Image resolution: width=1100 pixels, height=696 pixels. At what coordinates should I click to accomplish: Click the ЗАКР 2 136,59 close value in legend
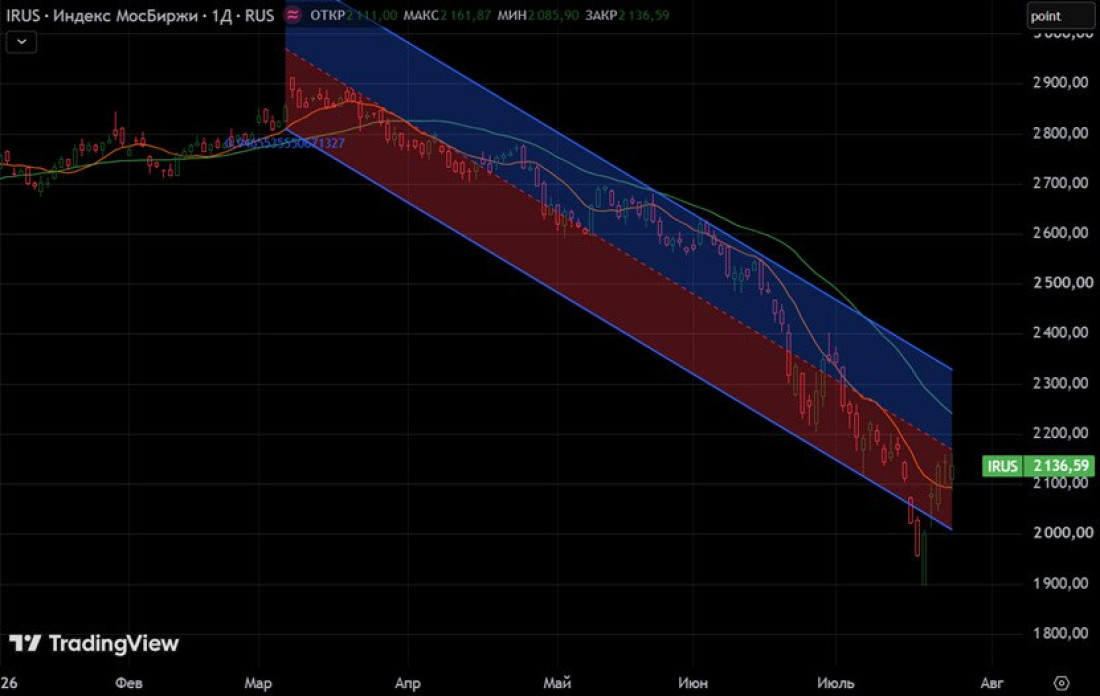click(x=627, y=15)
